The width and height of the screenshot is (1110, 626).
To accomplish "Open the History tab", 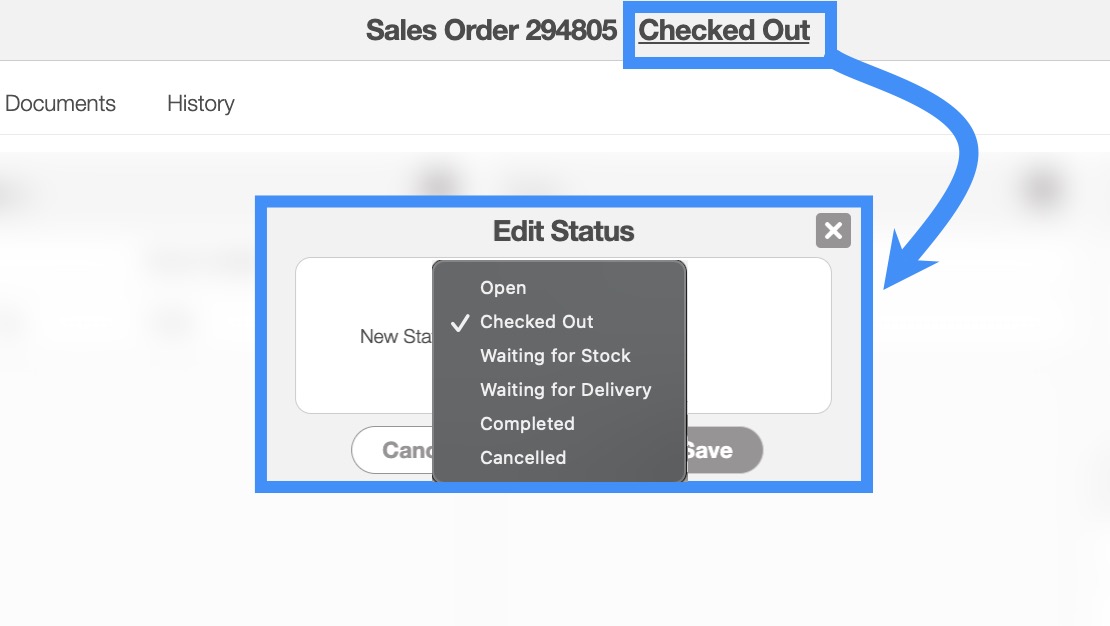I will (x=200, y=104).
